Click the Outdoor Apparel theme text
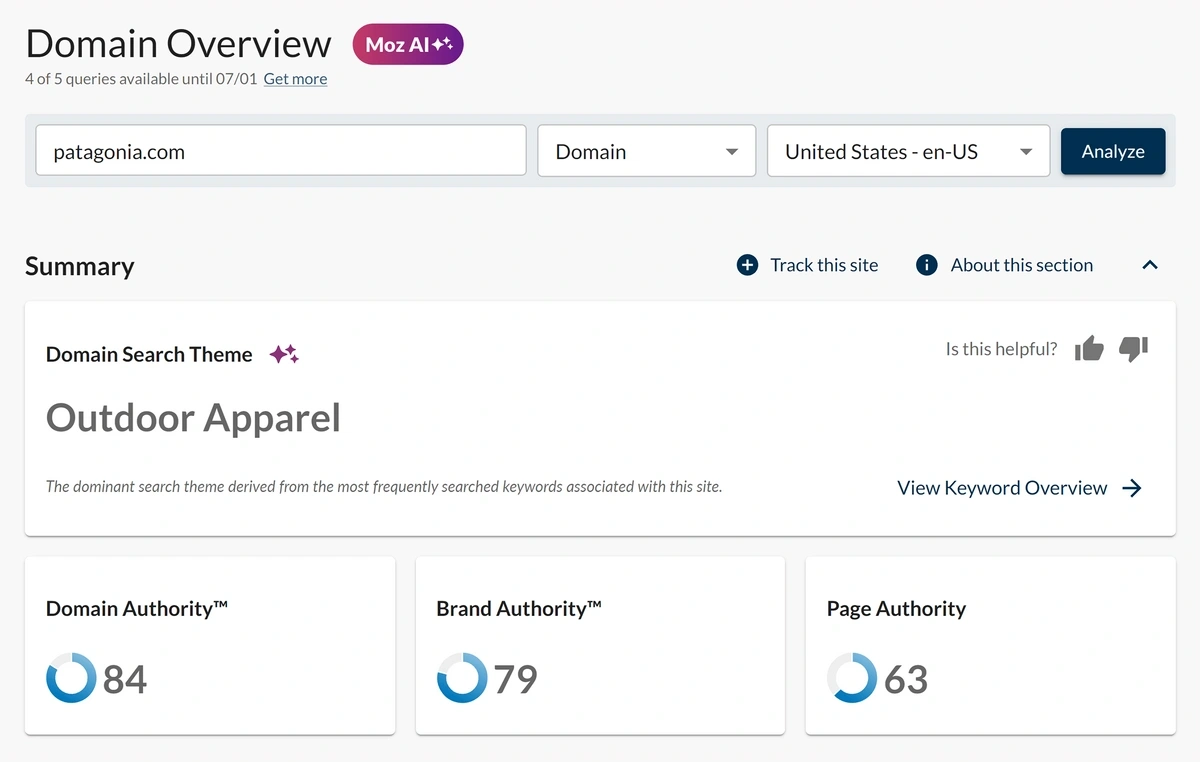 coord(194,418)
